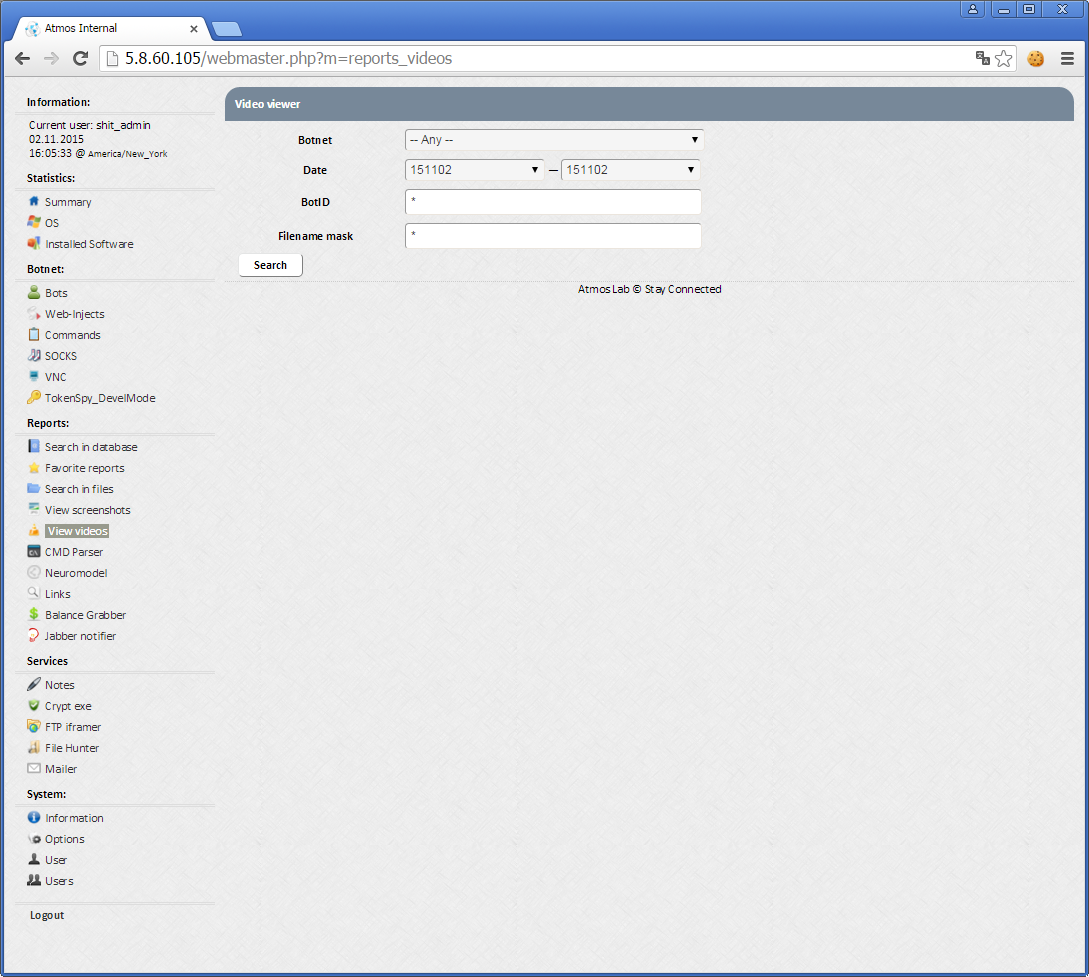1089x977 pixels.
Task: Click the Bots person icon
Action: coord(33,292)
